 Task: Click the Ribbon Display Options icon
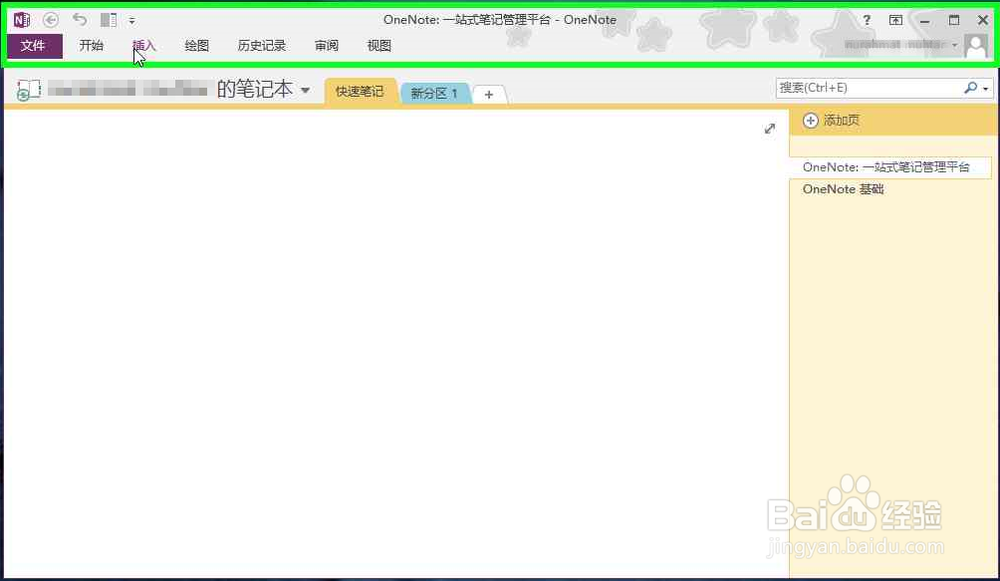[x=896, y=19]
